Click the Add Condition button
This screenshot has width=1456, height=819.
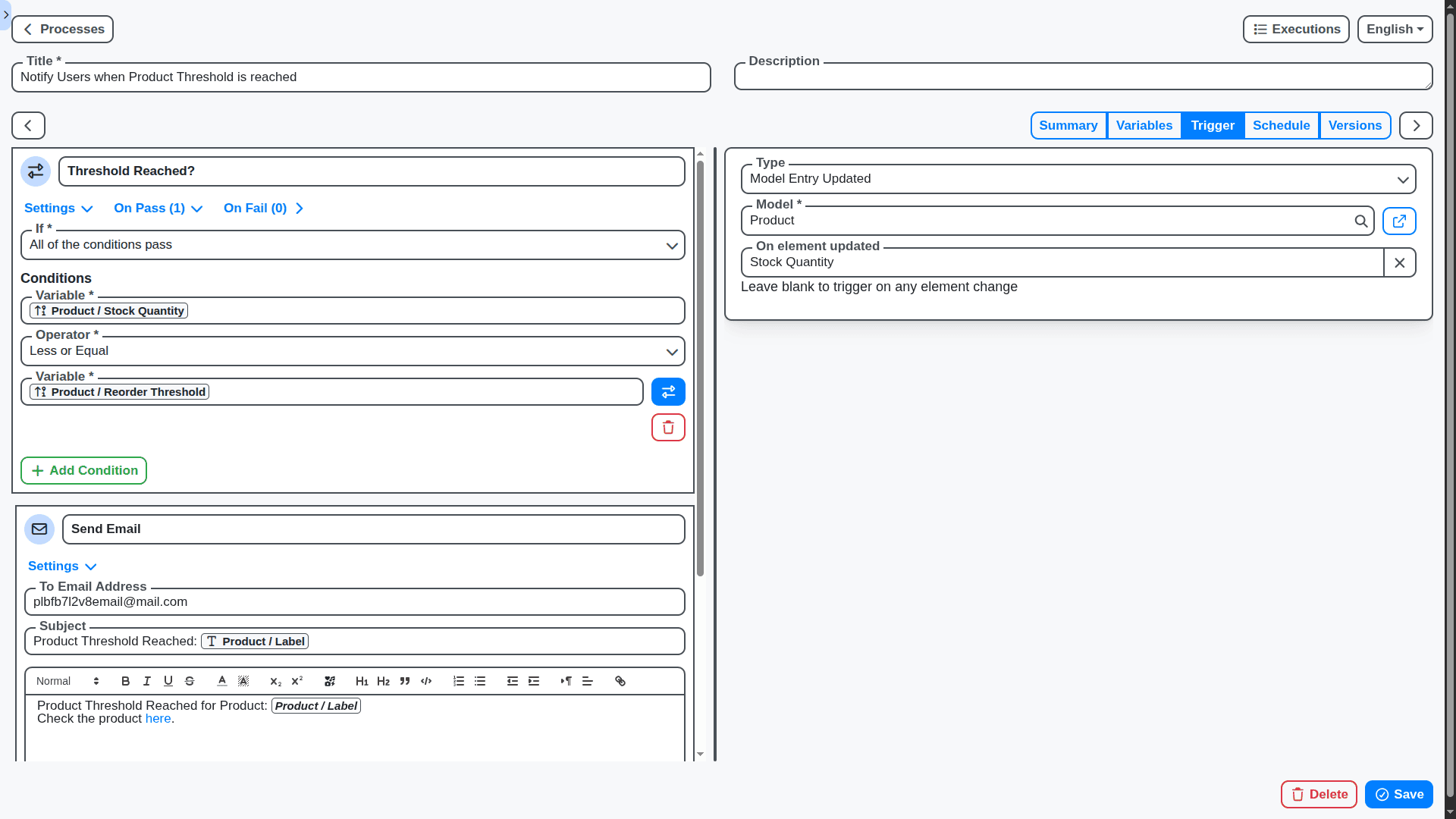(83, 470)
